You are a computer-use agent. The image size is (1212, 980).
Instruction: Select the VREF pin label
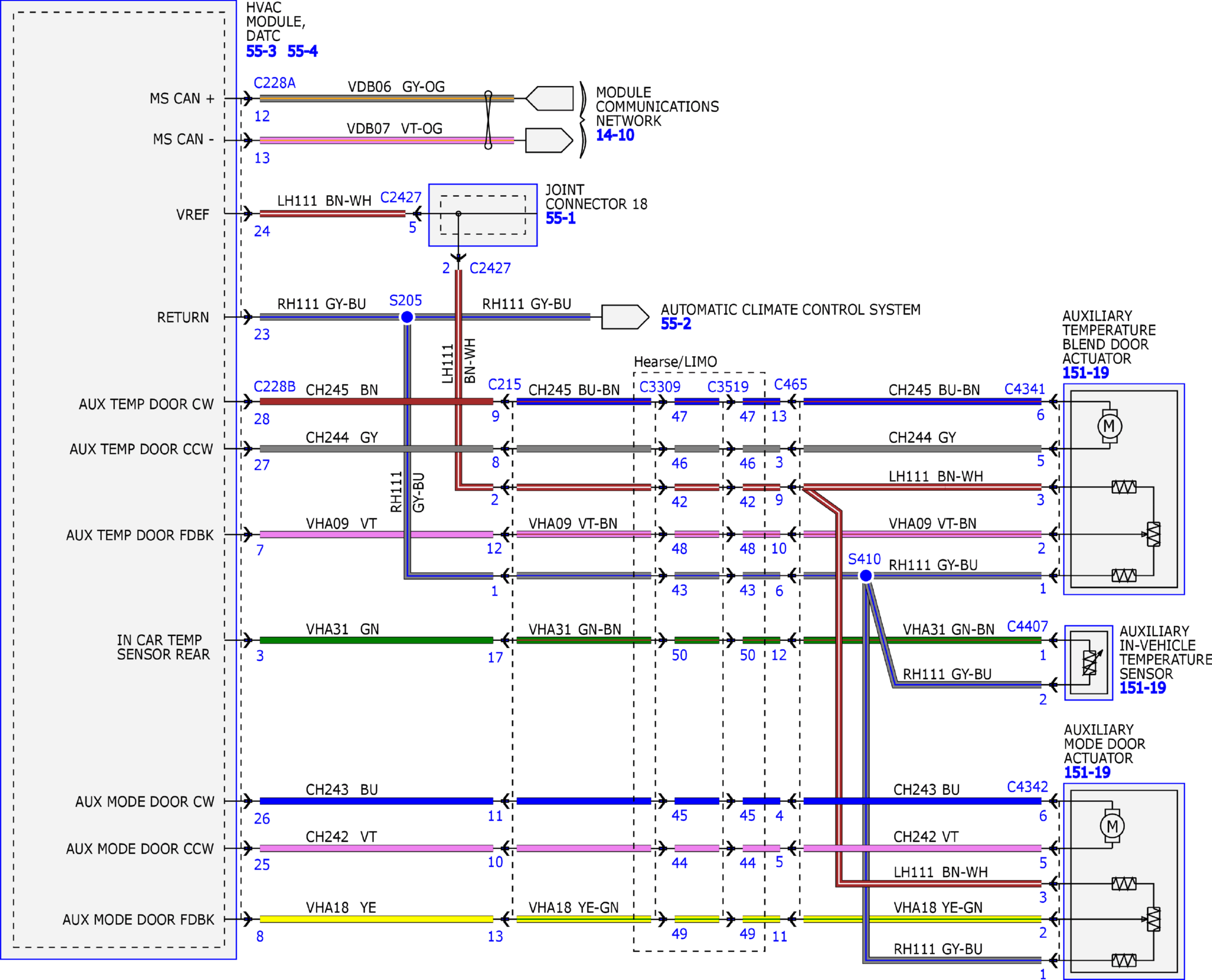pyautogui.click(x=192, y=215)
